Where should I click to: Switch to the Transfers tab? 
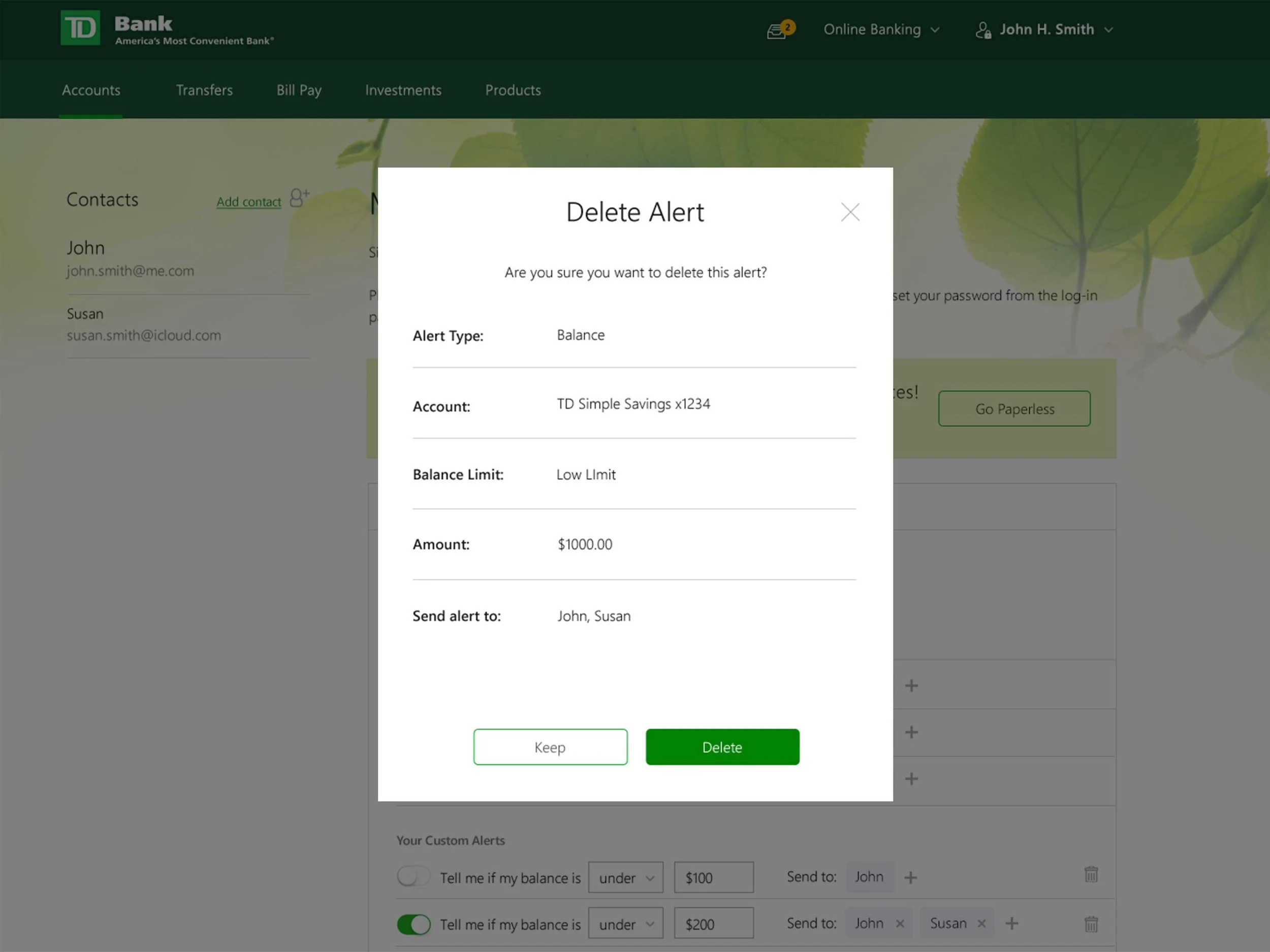204,90
